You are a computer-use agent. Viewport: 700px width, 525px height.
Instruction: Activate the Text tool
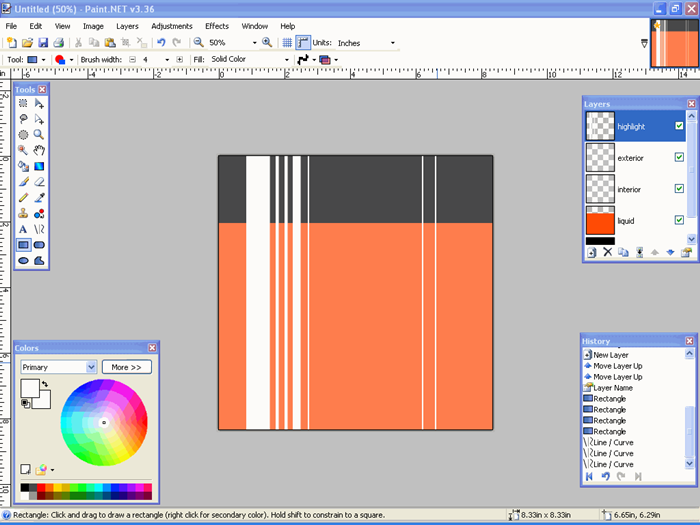23,229
